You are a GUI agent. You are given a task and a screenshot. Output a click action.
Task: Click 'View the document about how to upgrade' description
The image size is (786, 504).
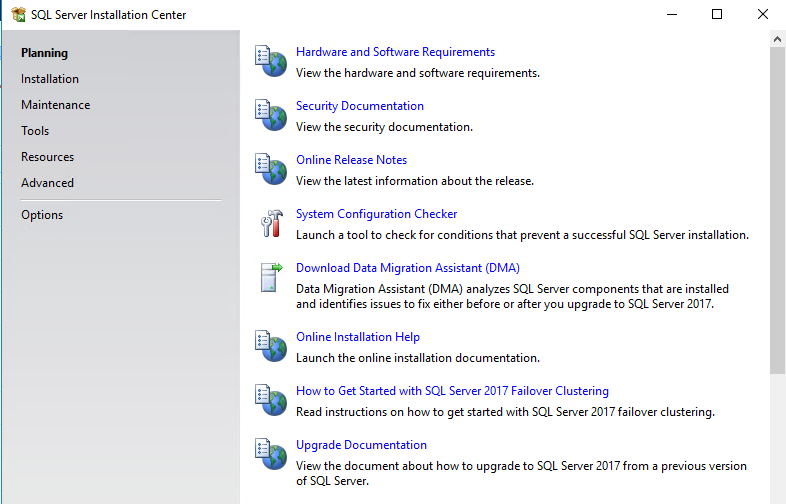pos(521,473)
